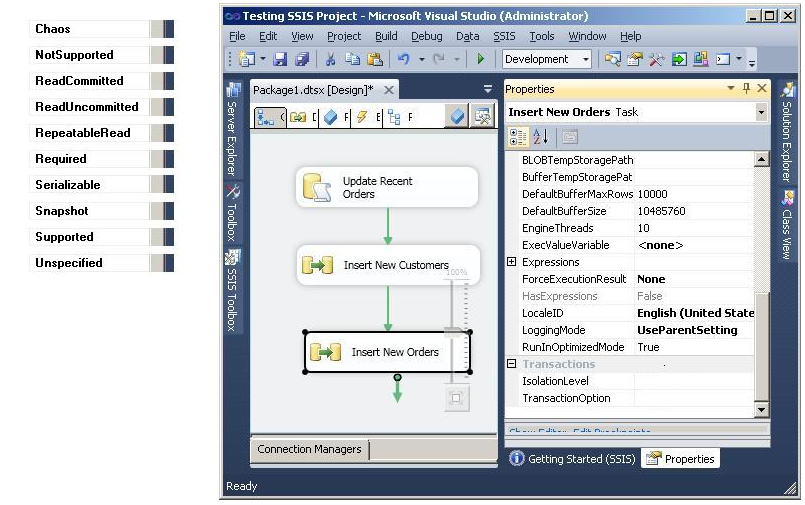The width and height of the screenshot is (805, 505).
Task: Open the Redo history dropdown arrow
Action: click(x=456, y=60)
